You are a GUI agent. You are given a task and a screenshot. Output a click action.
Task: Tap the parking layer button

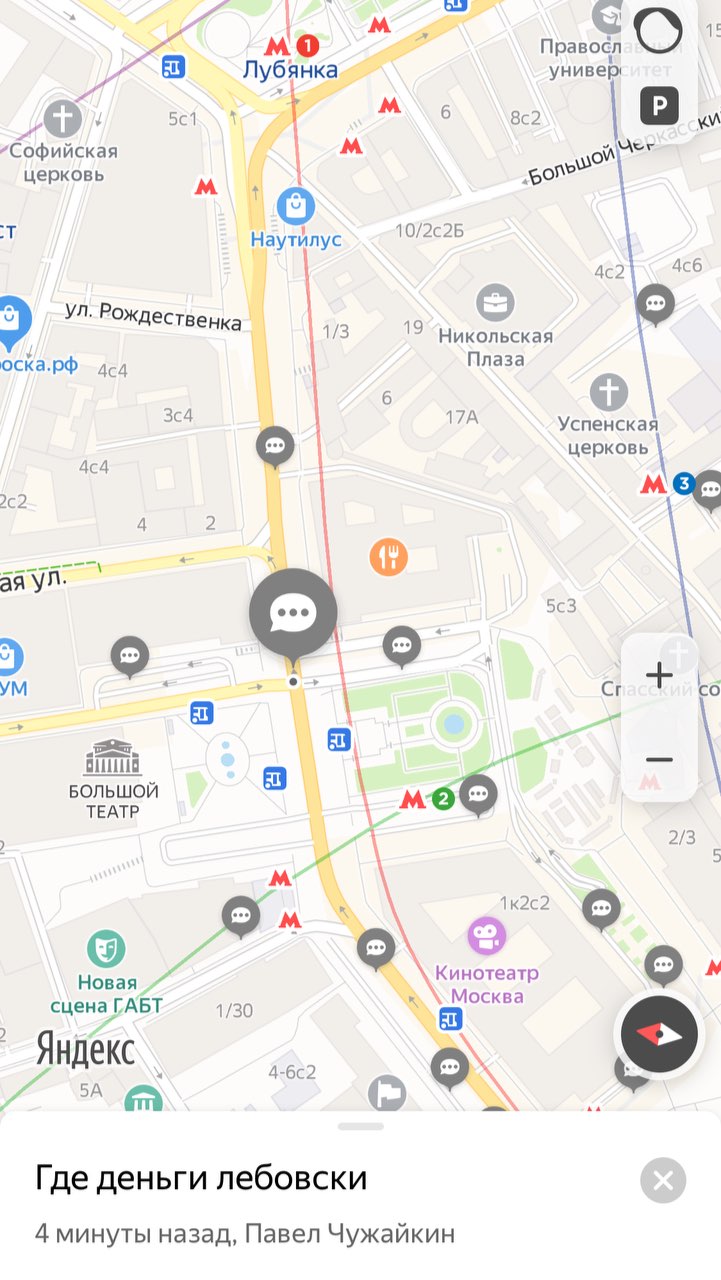(x=659, y=105)
